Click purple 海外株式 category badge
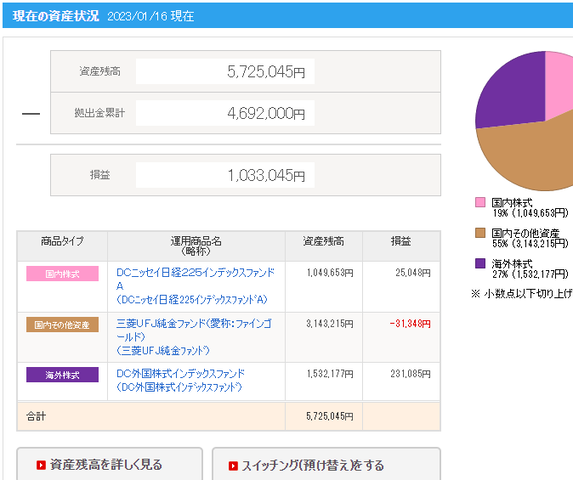The width and height of the screenshot is (573, 480). click(x=62, y=375)
